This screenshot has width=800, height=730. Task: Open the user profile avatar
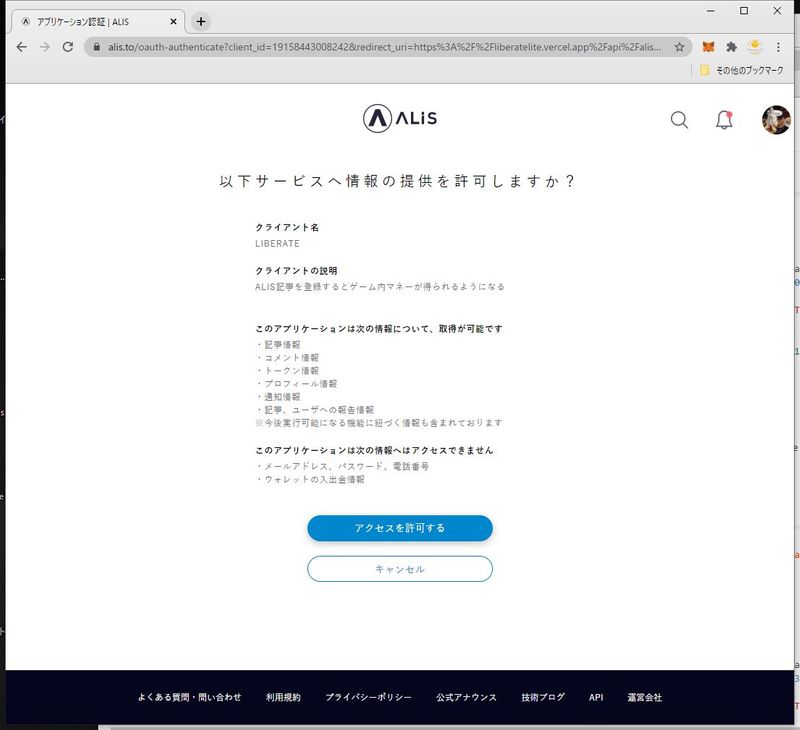click(x=776, y=120)
